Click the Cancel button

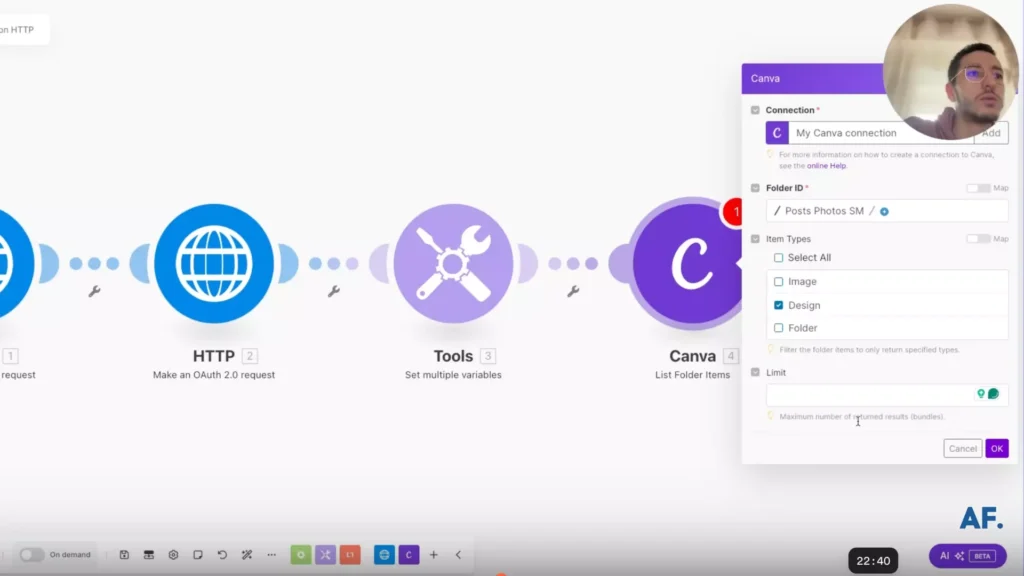click(963, 449)
